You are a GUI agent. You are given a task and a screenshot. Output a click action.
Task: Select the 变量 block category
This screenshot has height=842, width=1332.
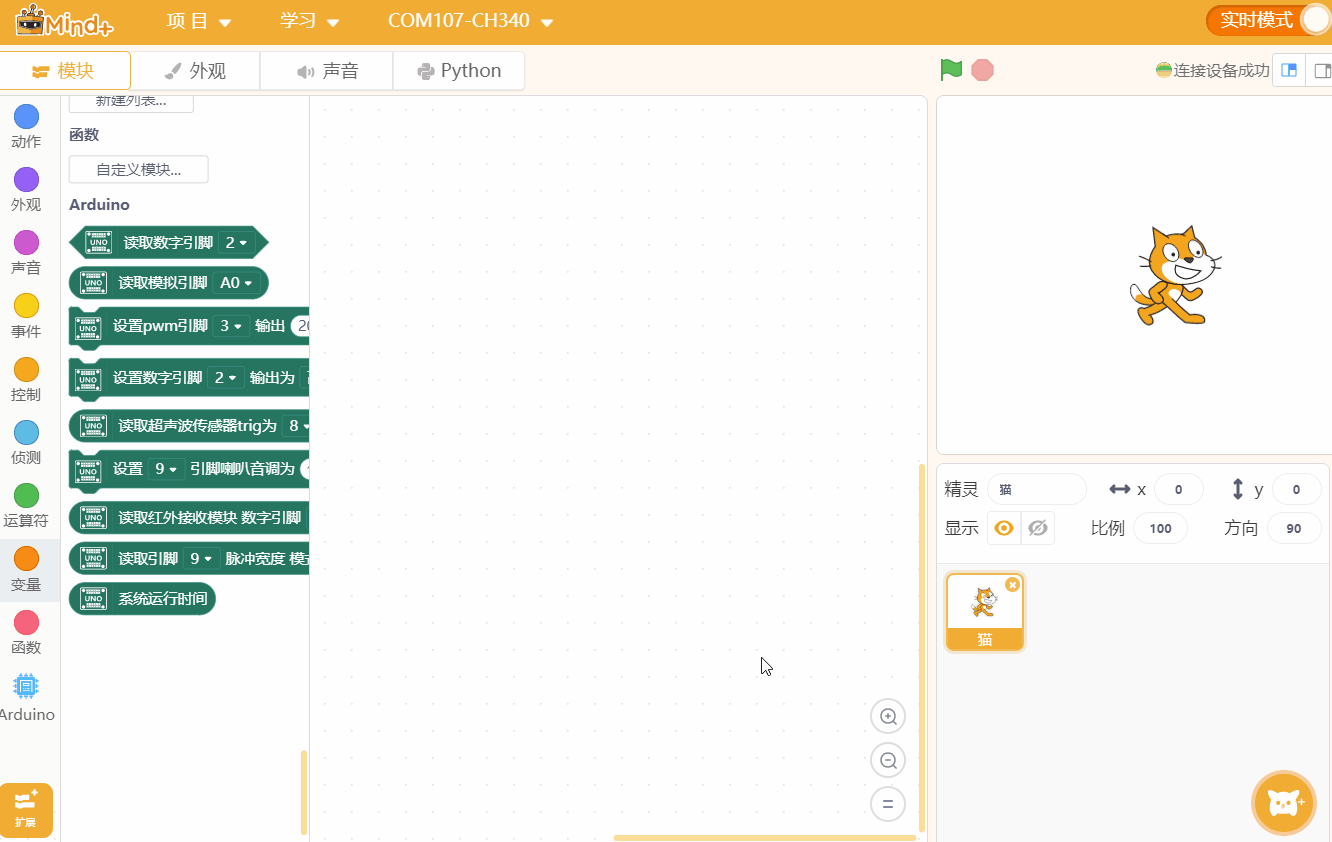point(26,569)
